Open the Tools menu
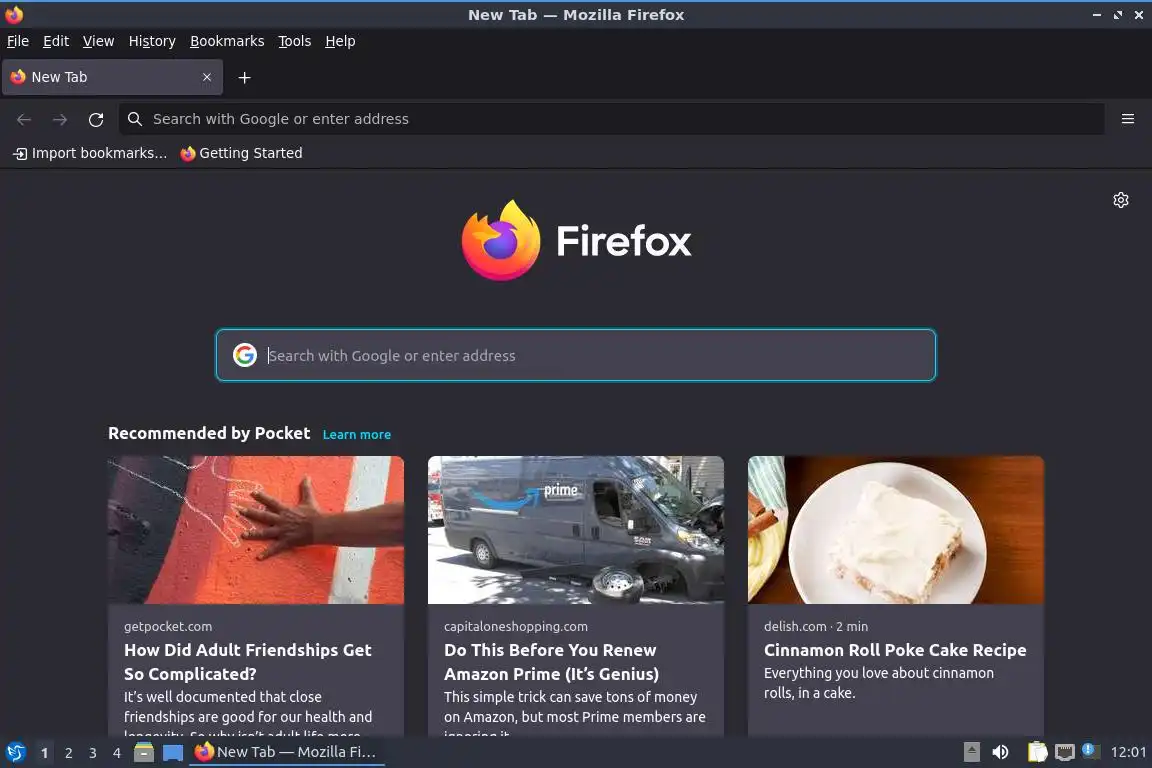Viewport: 1152px width, 768px height. tap(295, 41)
